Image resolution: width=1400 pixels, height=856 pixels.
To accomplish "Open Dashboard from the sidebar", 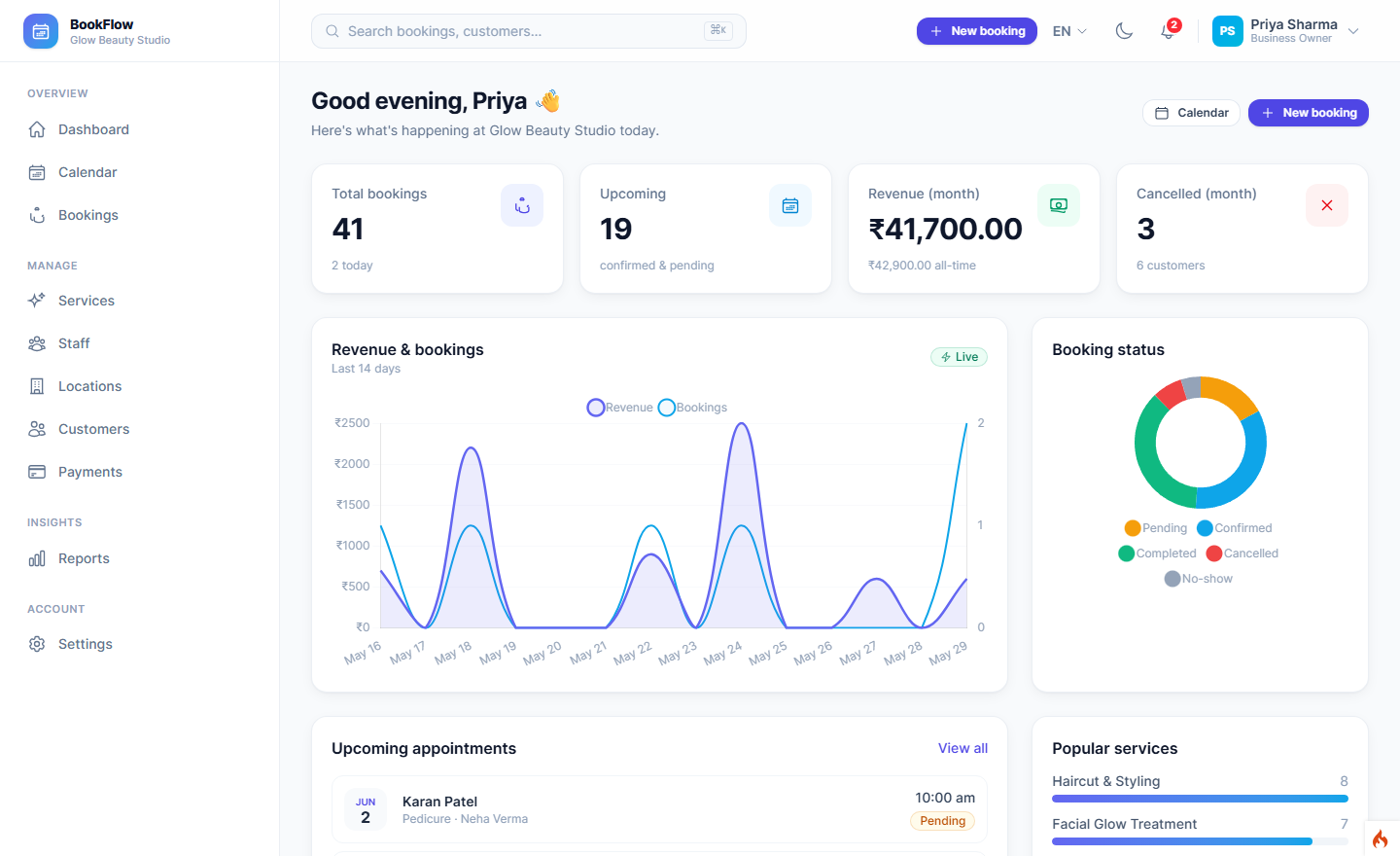I will pos(140,129).
